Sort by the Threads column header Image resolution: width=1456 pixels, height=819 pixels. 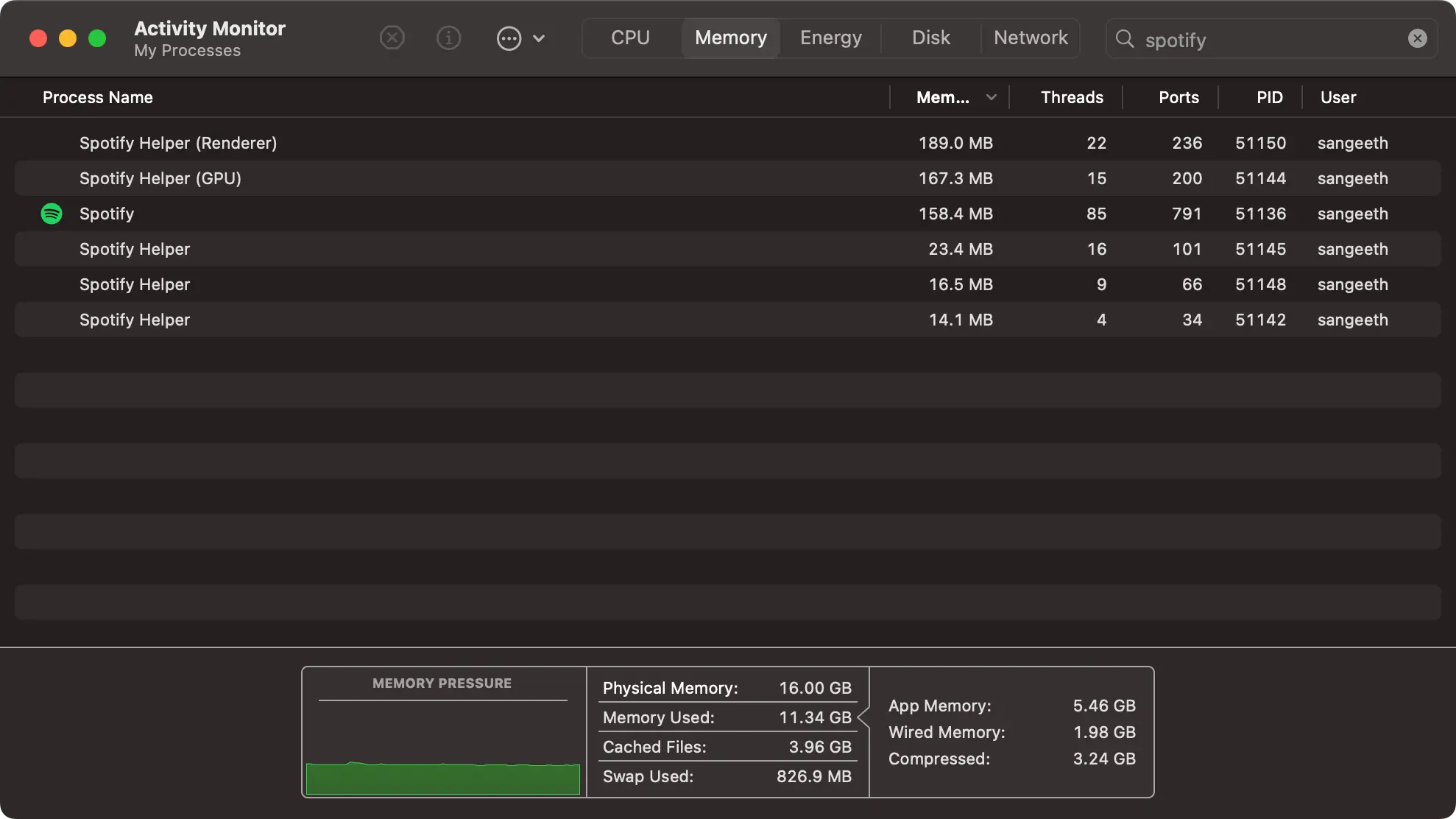point(1072,97)
